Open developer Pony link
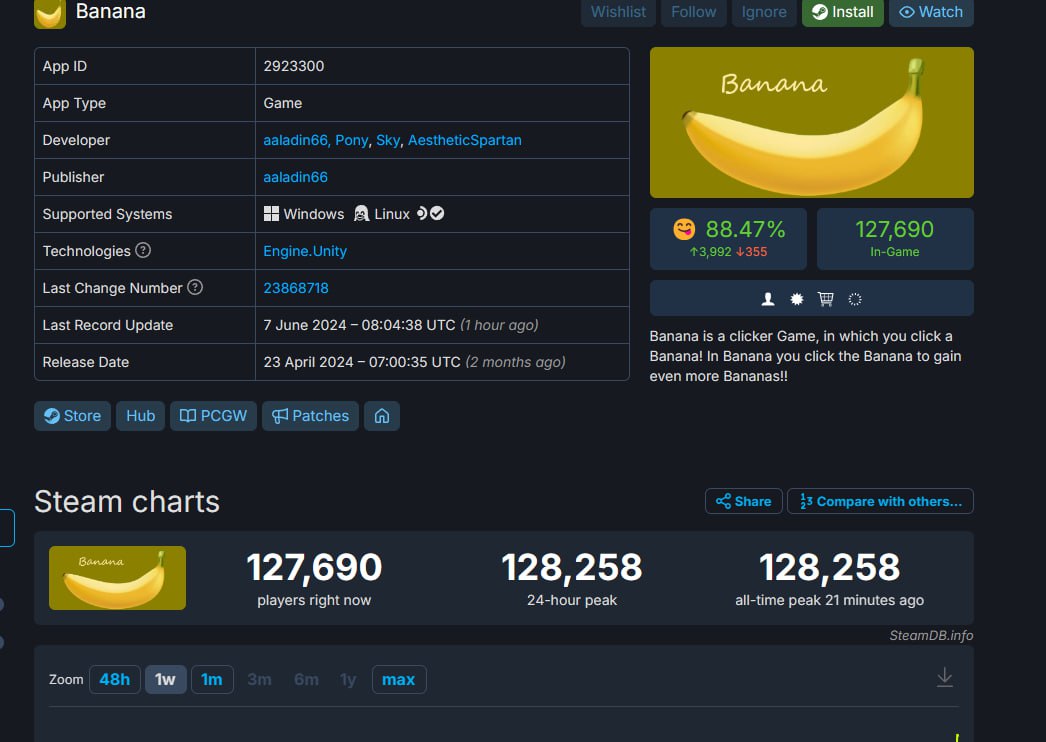Screen dimensions: 1046x742 point(352,140)
